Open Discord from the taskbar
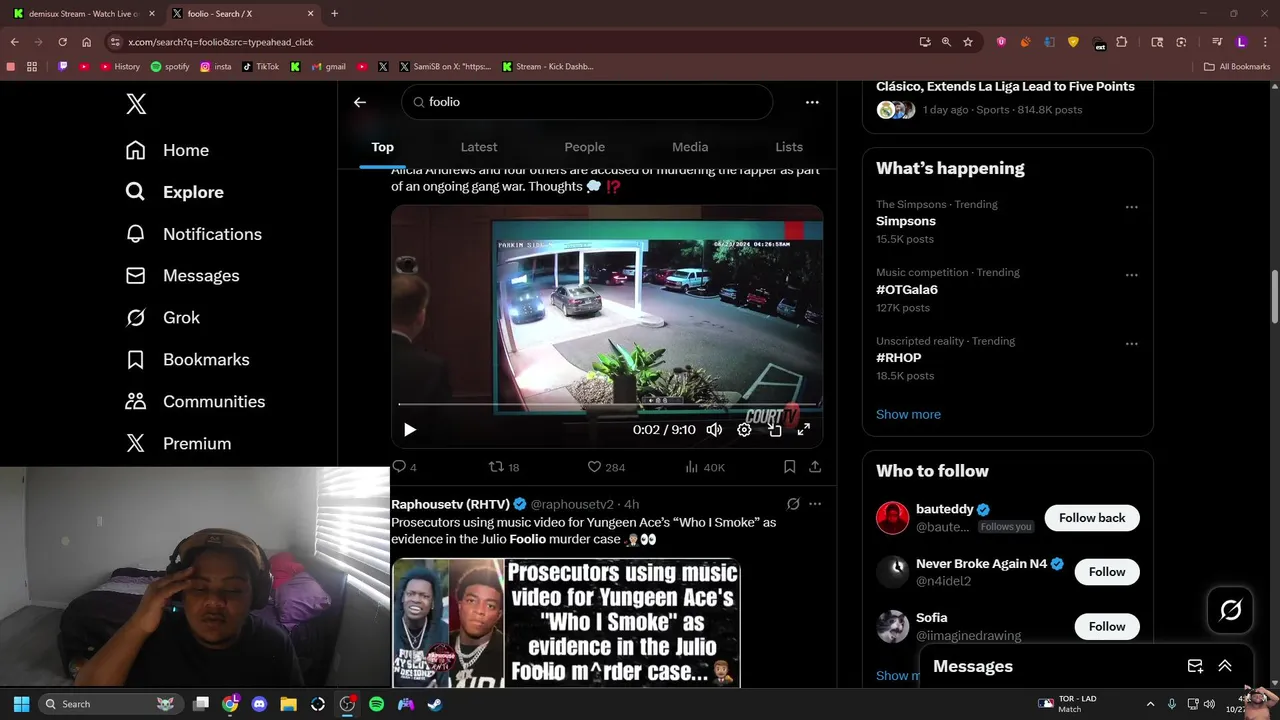1280x720 pixels. coord(260,704)
